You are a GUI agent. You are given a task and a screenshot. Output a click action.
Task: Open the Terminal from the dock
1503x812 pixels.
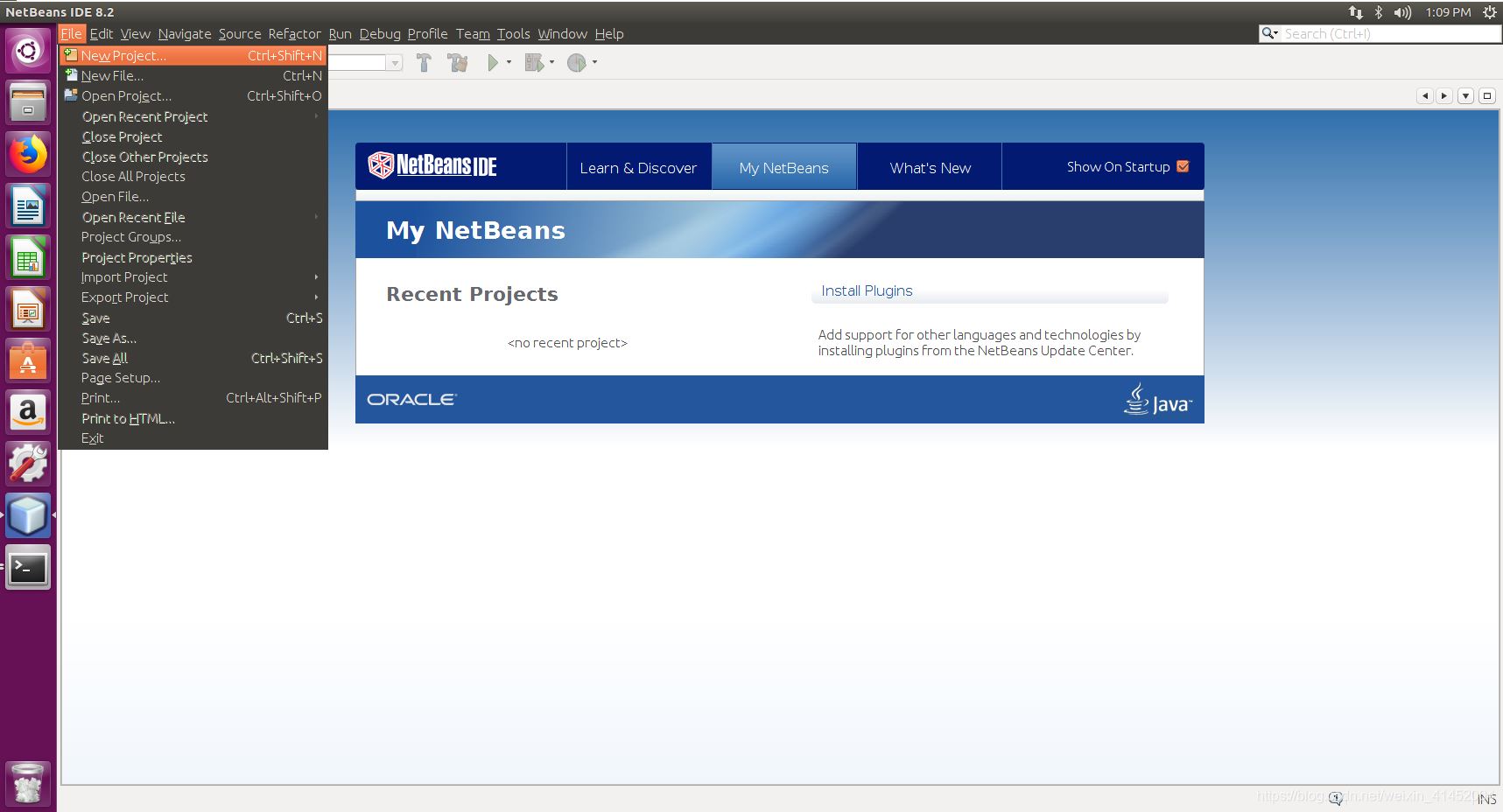[28, 568]
